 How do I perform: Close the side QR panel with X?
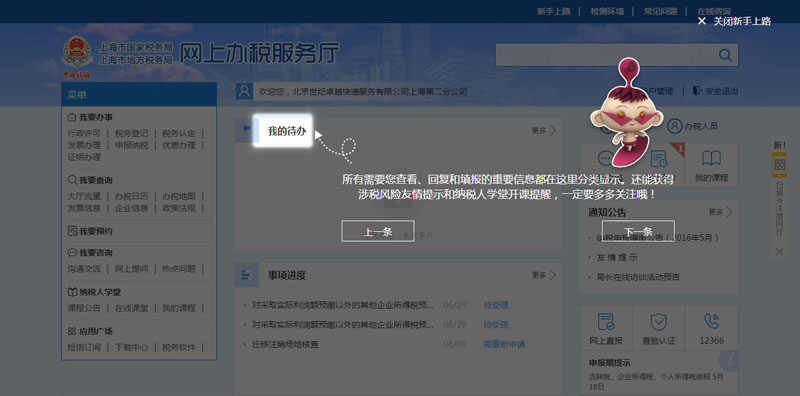click(x=779, y=251)
